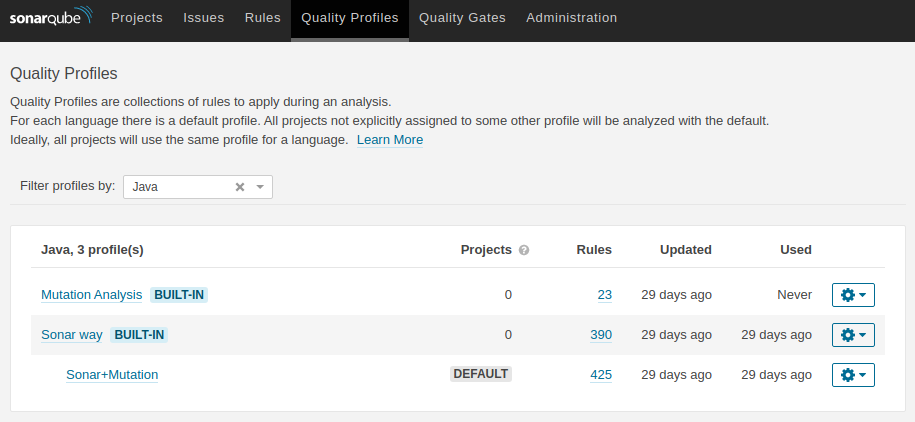915x422 pixels.
Task: Open the Mutation Analysis profile
Action: point(92,295)
